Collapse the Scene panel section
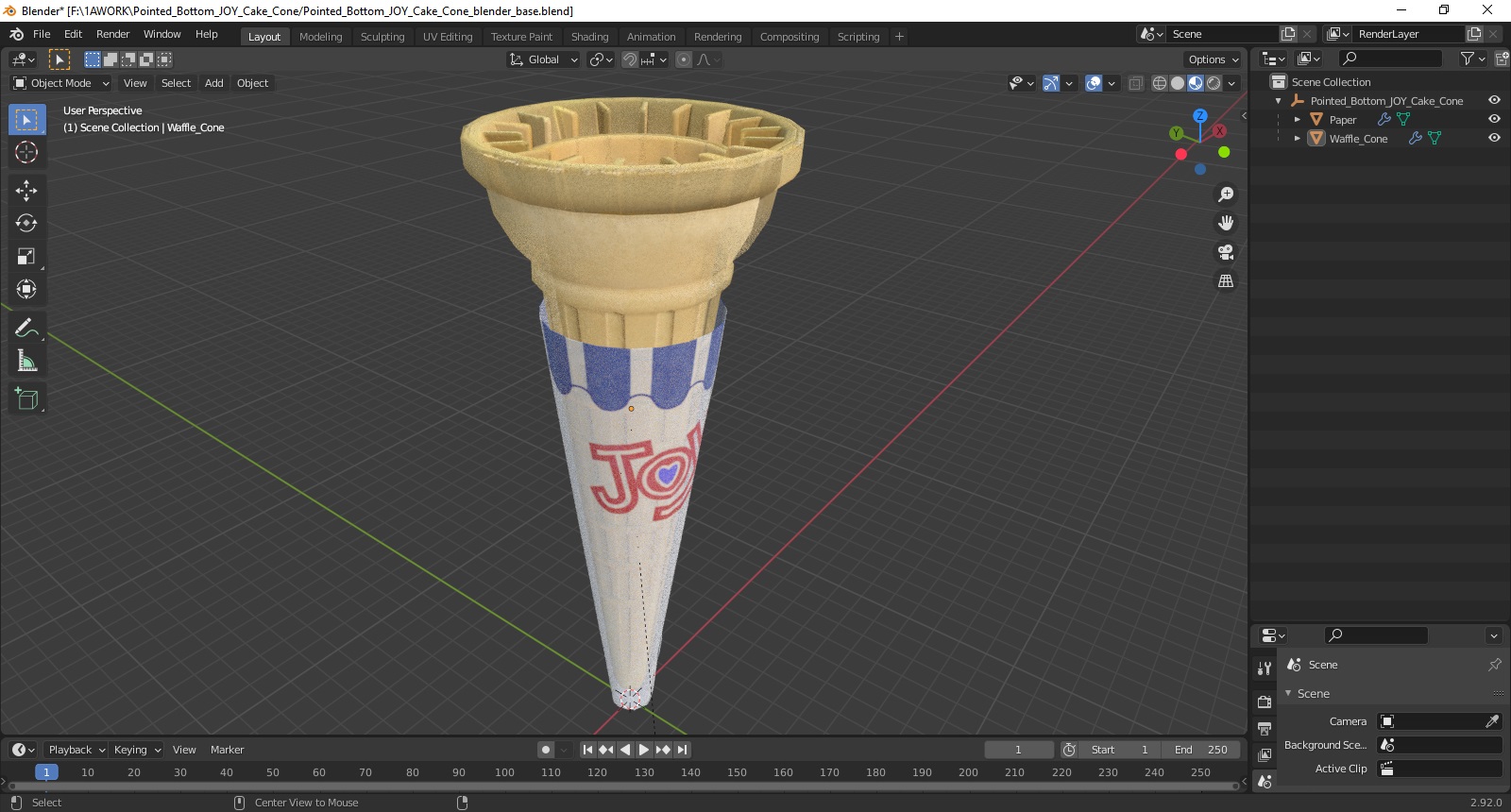 [1288, 693]
